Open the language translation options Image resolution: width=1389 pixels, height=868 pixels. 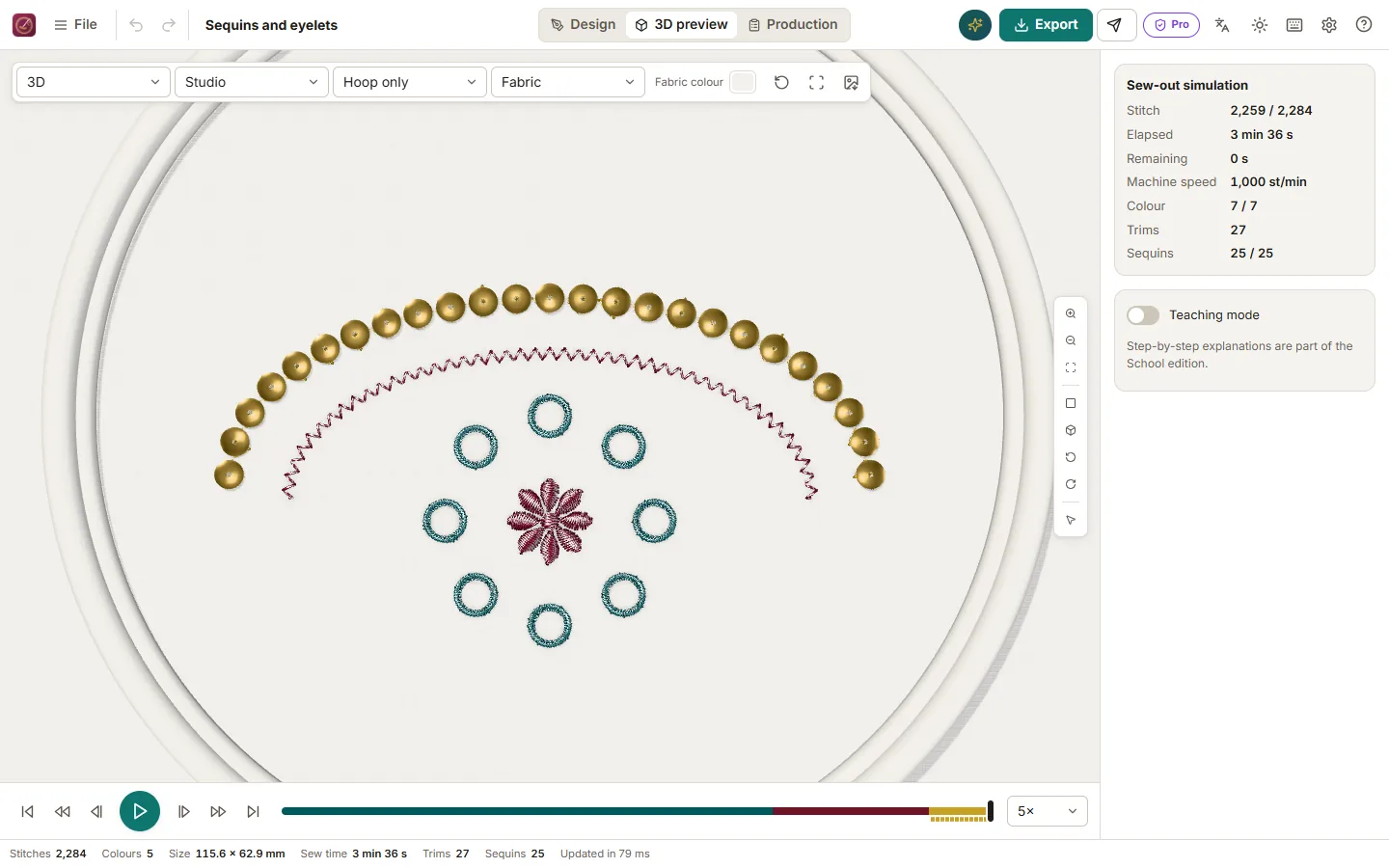click(x=1222, y=25)
